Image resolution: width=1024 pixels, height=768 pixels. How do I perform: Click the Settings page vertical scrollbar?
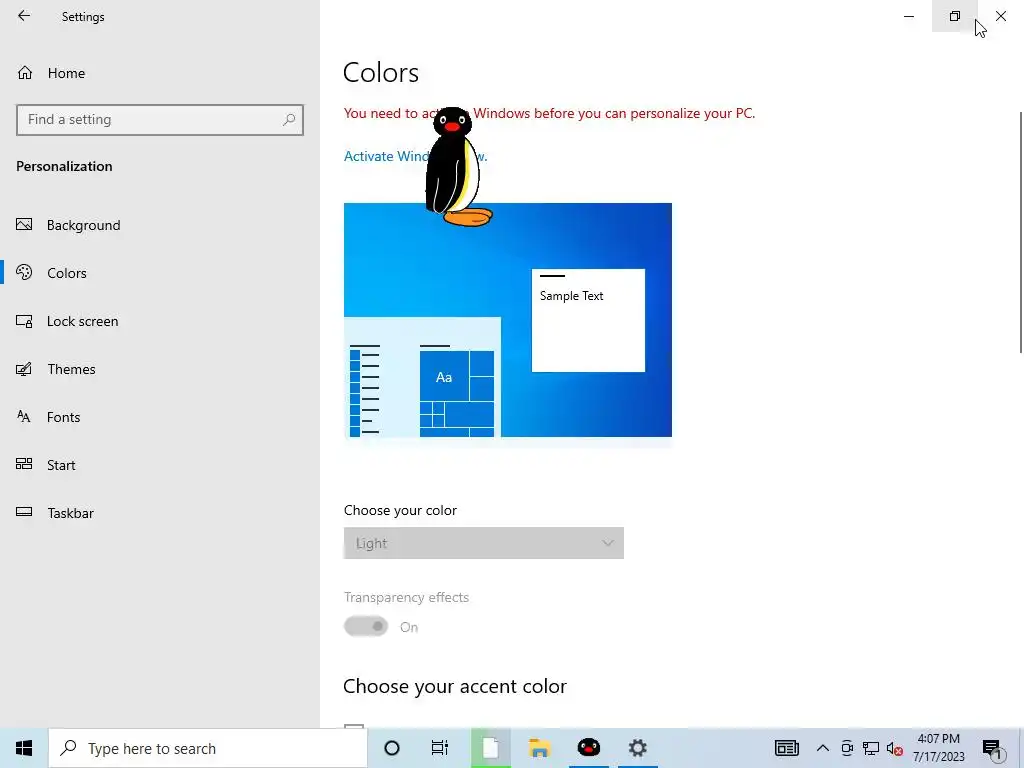[x=1020, y=233]
